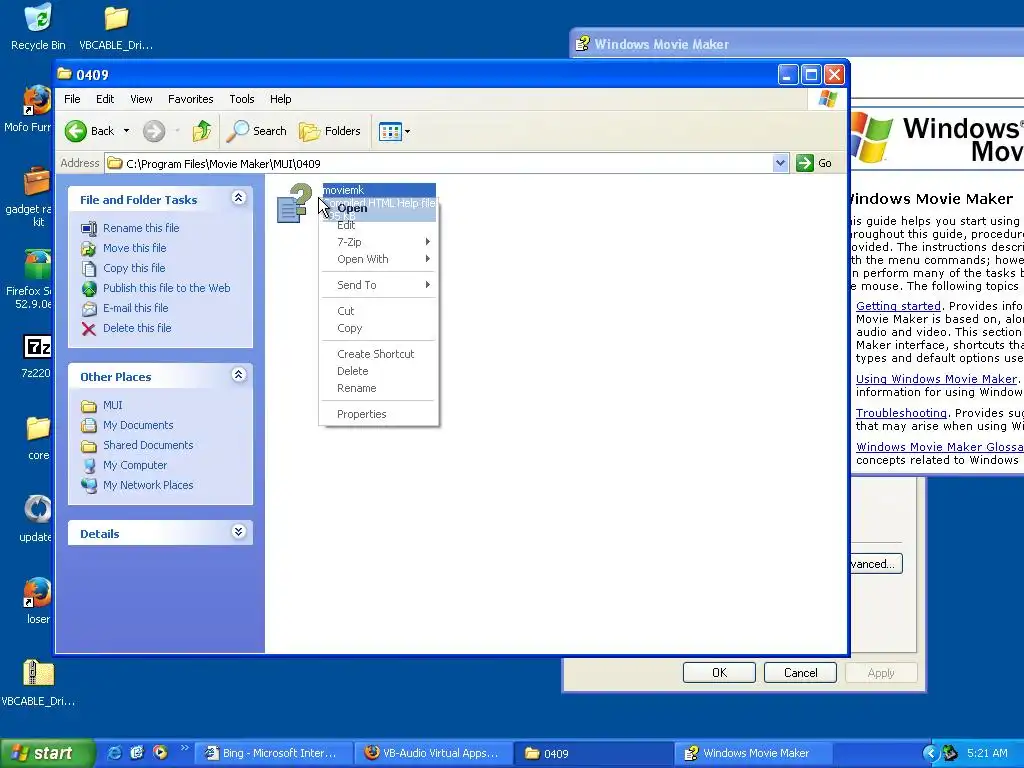
Task: Open the Getting started help link
Action: 898,306
